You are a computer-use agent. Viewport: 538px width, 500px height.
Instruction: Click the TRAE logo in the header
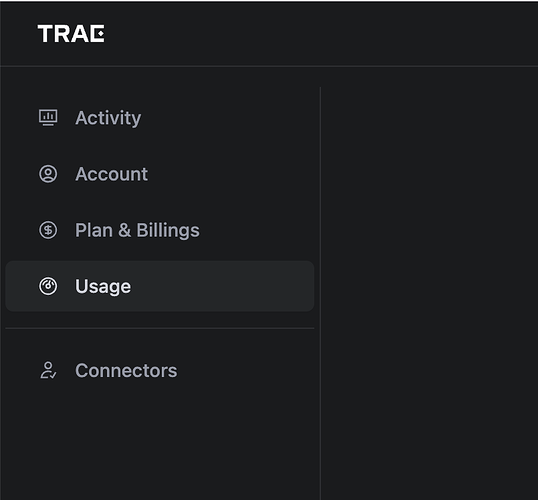coord(71,34)
